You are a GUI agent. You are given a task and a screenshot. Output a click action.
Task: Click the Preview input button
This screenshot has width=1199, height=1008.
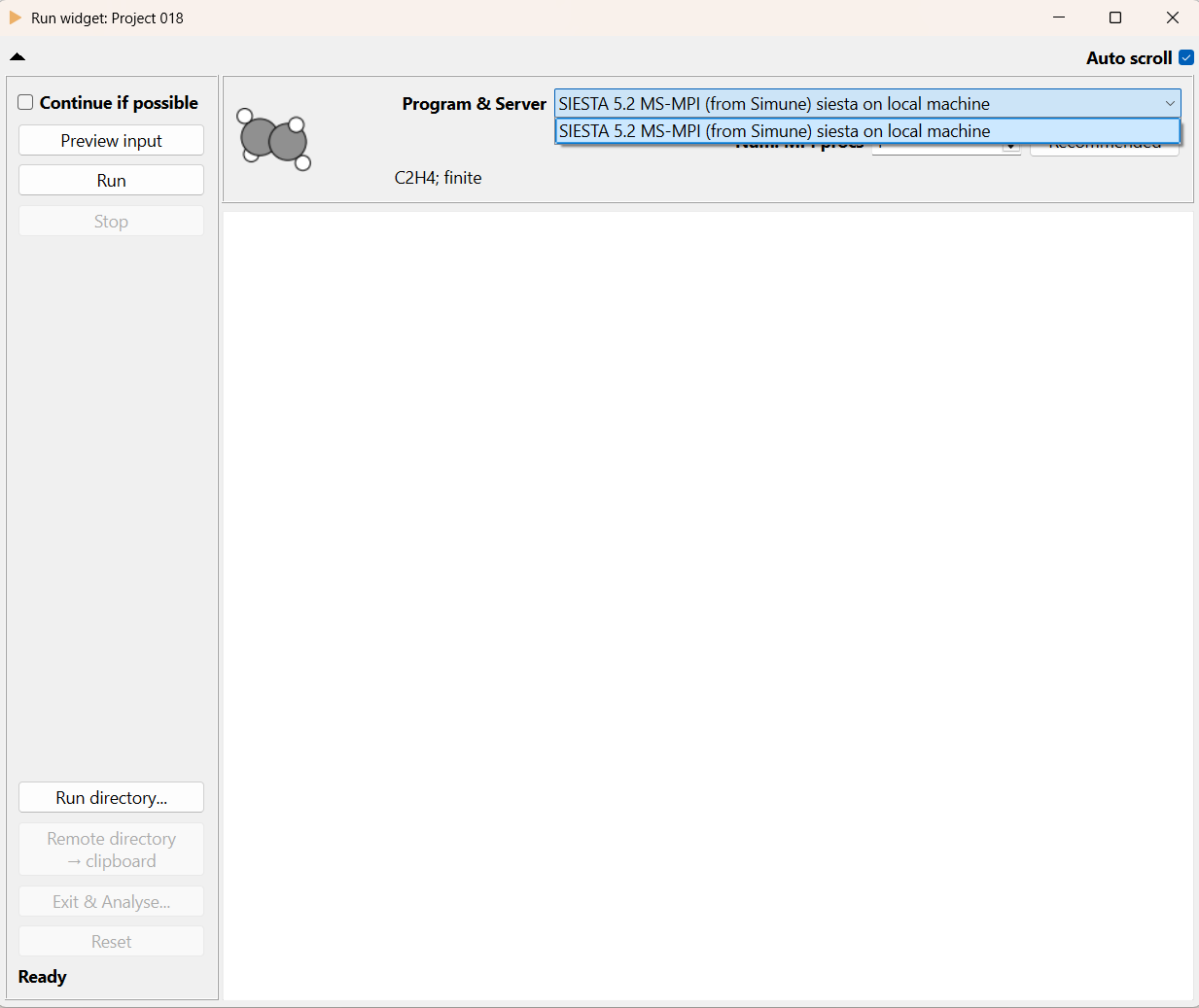pos(111,140)
